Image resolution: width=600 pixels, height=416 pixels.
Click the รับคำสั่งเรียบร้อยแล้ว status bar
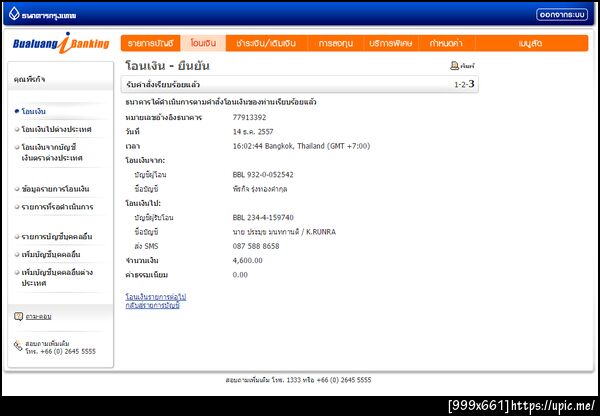tap(300, 84)
